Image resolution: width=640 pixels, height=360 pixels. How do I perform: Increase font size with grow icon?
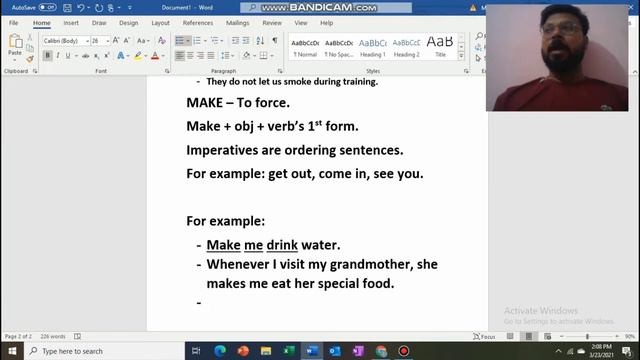[116, 40]
